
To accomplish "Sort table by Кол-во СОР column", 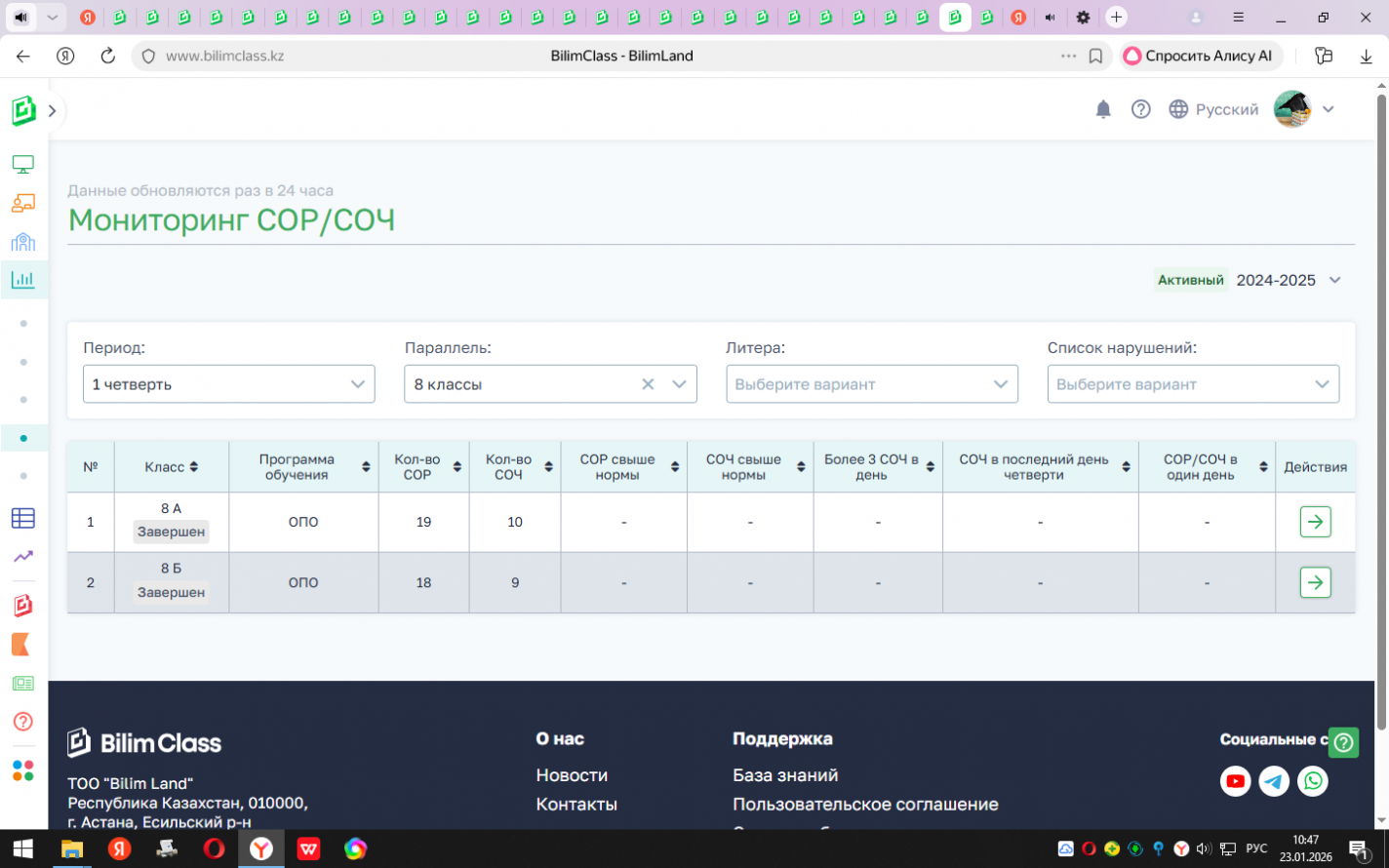I will (x=456, y=467).
